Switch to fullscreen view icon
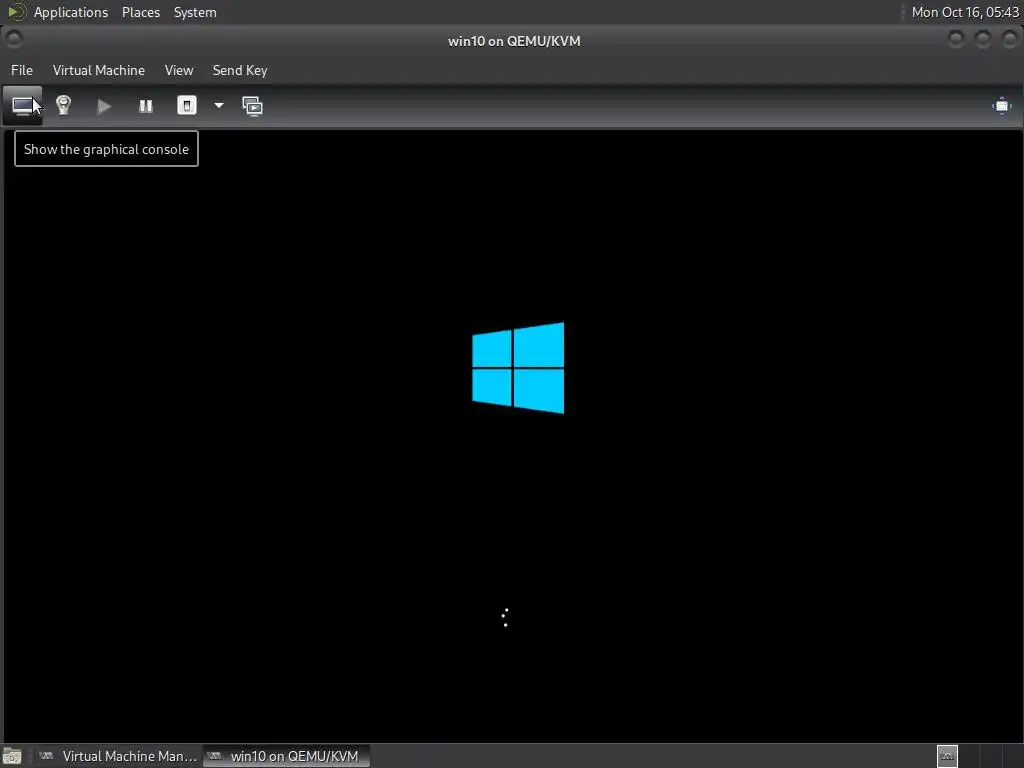The height and width of the screenshot is (768, 1024). coord(1002,106)
